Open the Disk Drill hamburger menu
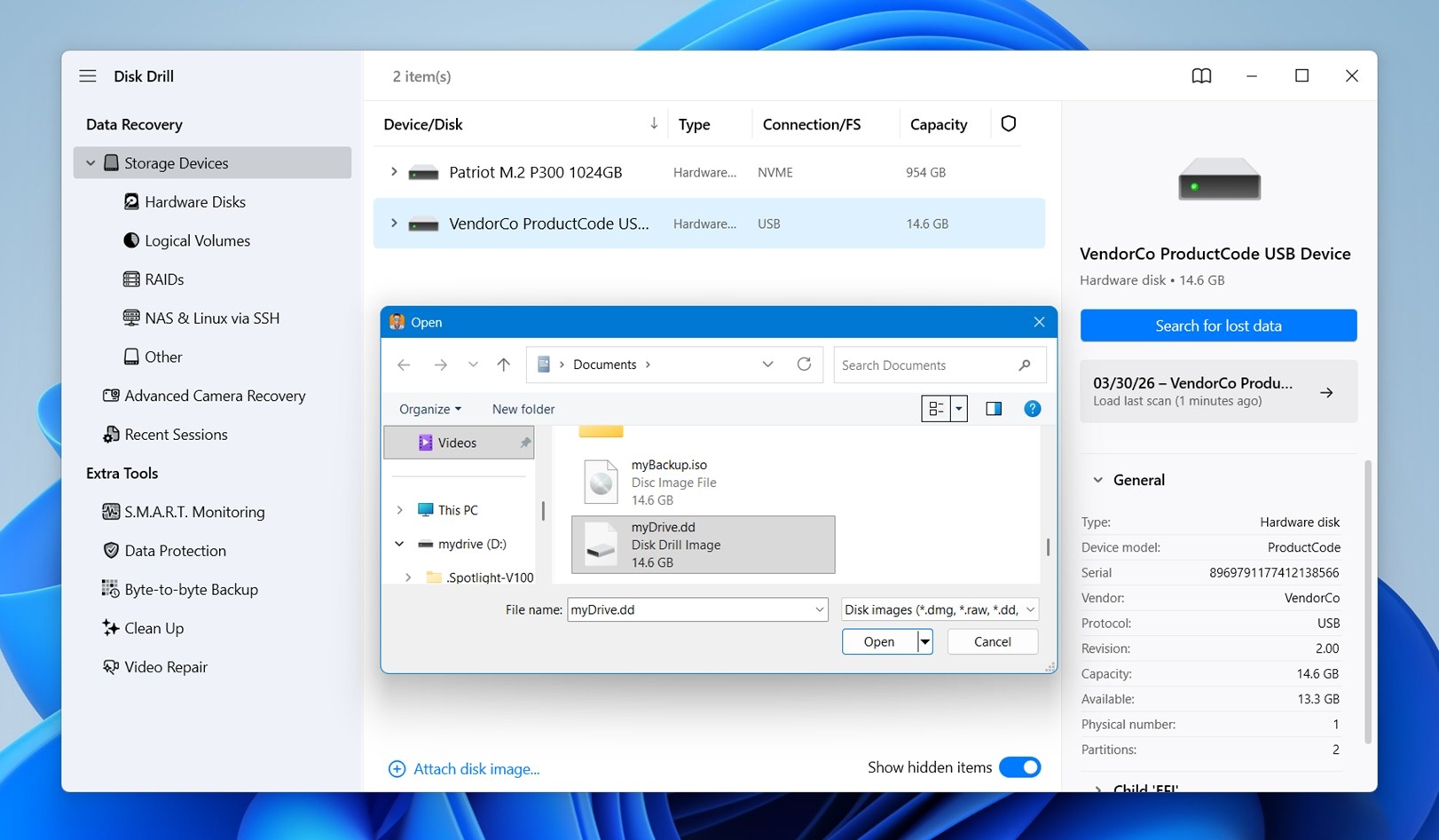 (88, 76)
